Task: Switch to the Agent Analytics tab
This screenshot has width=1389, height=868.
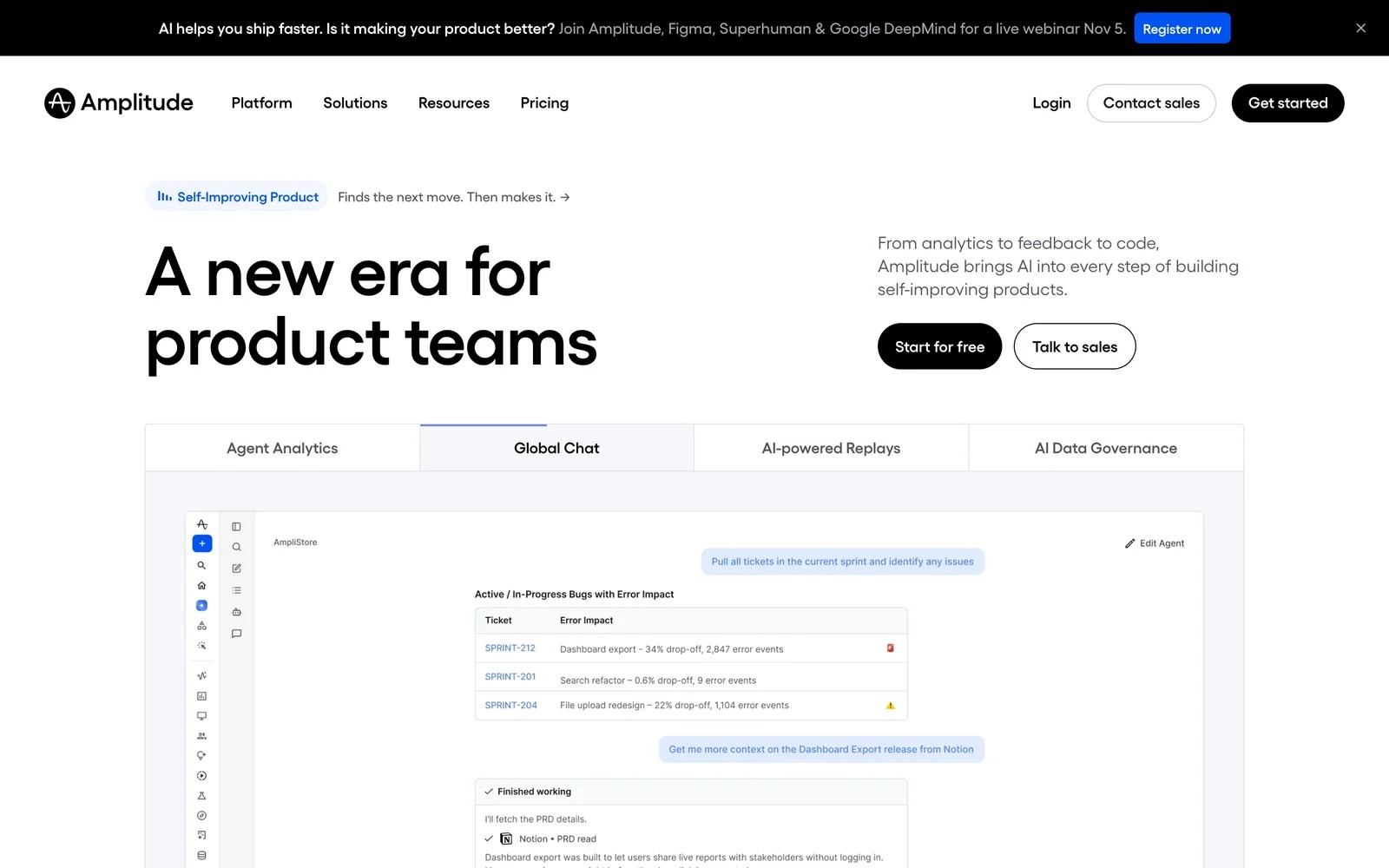Action: (282, 448)
